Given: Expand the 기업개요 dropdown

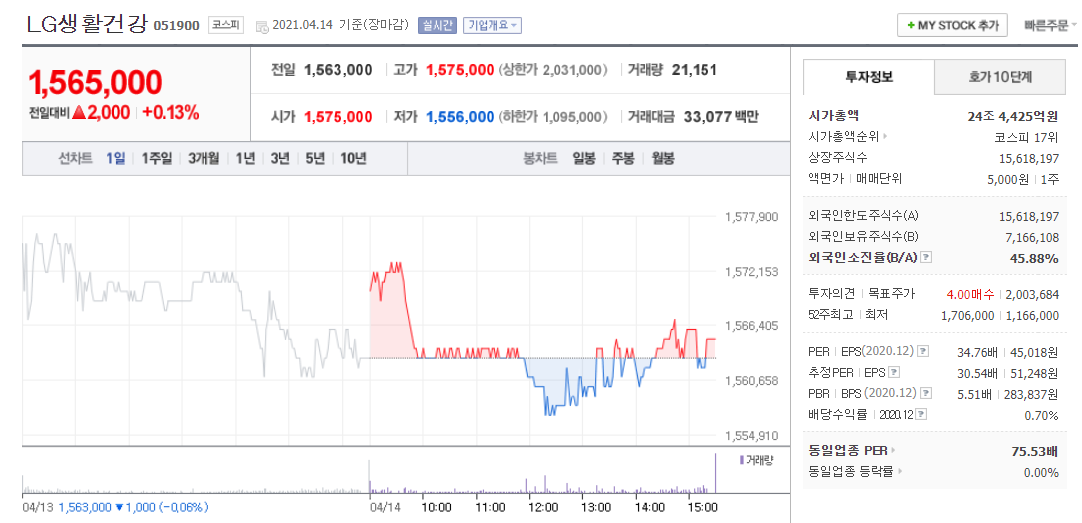Looking at the screenshot, I should click(493, 26).
